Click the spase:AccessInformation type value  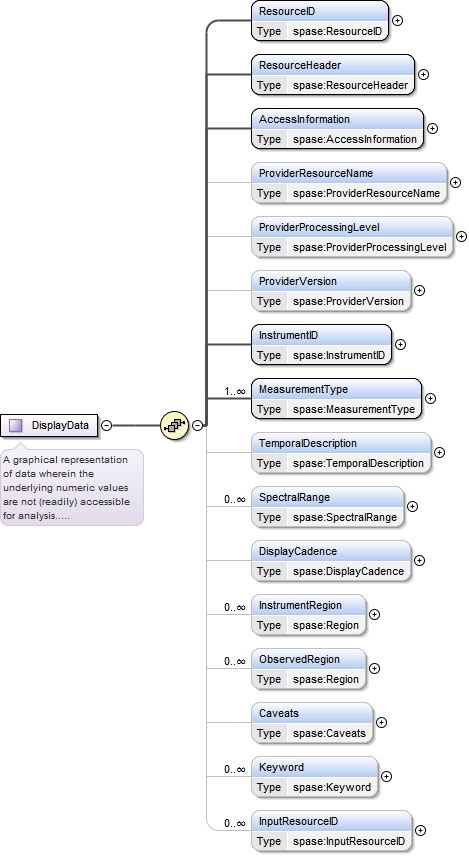(355, 140)
